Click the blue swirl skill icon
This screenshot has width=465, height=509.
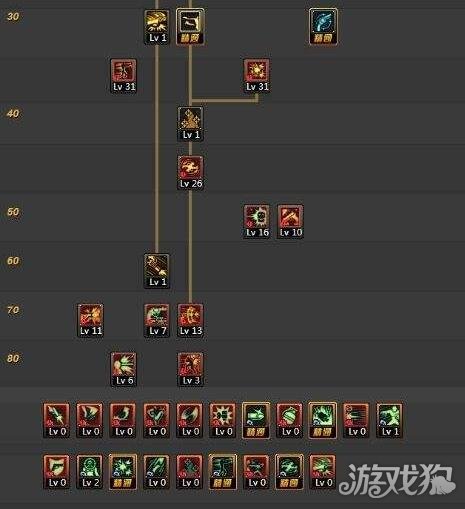pyautogui.click(x=323, y=27)
